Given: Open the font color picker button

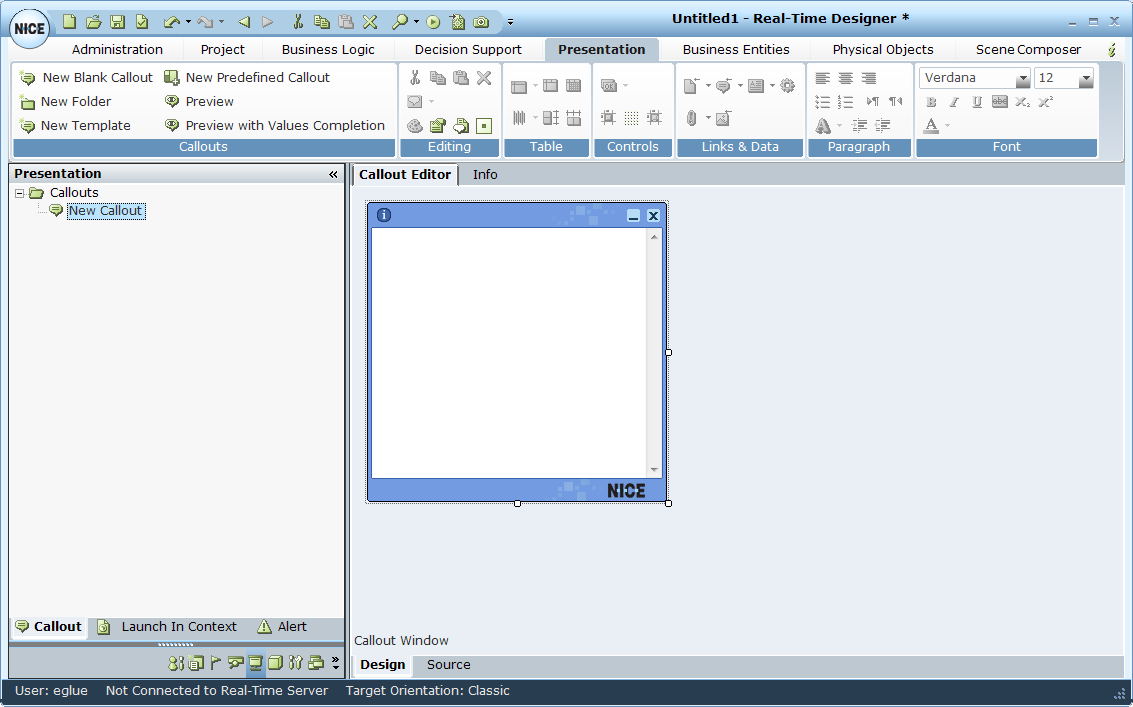Looking at the screenshot, I should (x=931, y=125).
